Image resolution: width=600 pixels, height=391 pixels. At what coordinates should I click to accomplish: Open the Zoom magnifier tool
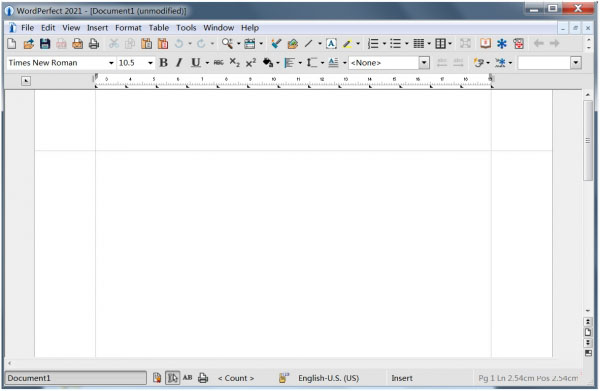227,44
